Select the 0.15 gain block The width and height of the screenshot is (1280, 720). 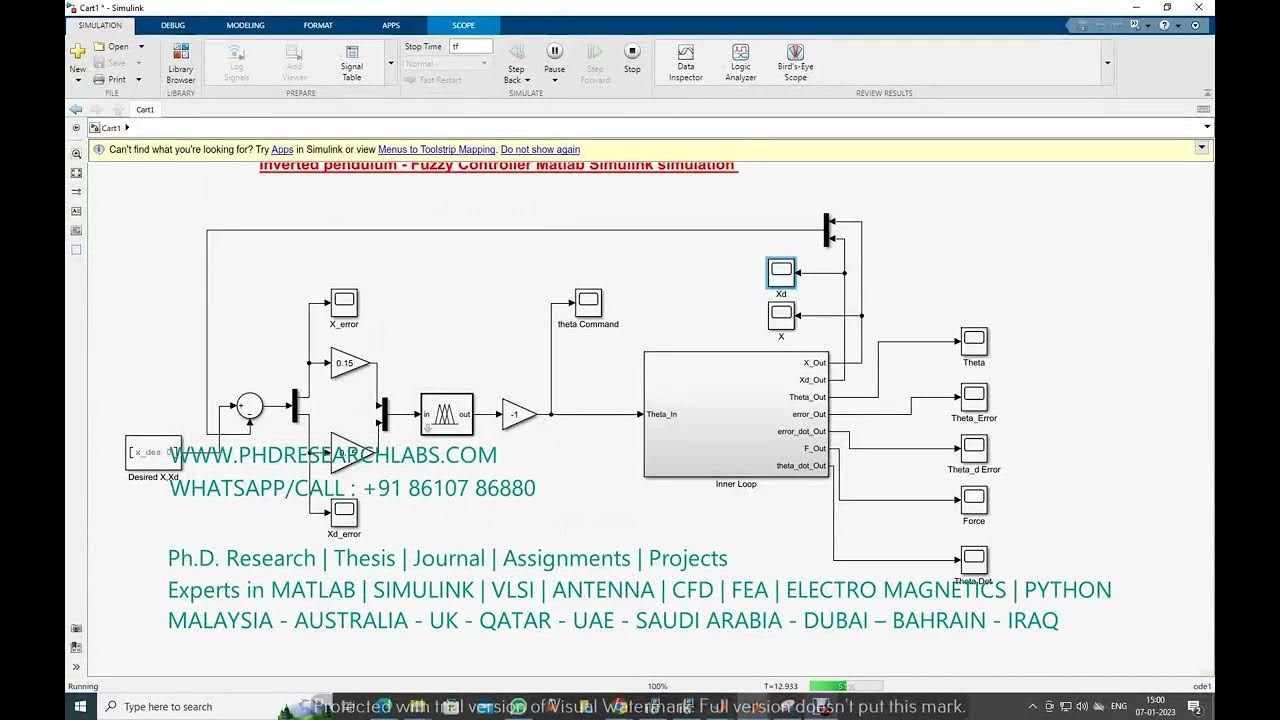tap(350, 363)
